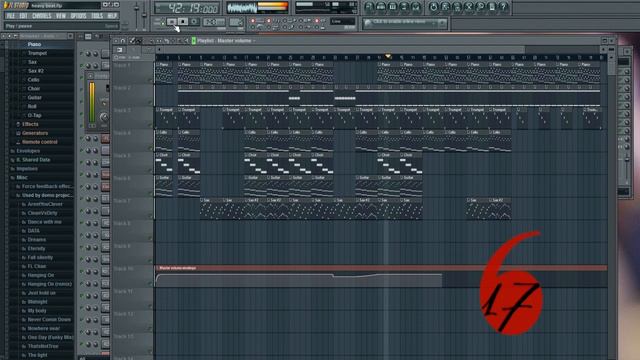Click the Record transport button
640x360 pixels.
(x=194, y=22)
